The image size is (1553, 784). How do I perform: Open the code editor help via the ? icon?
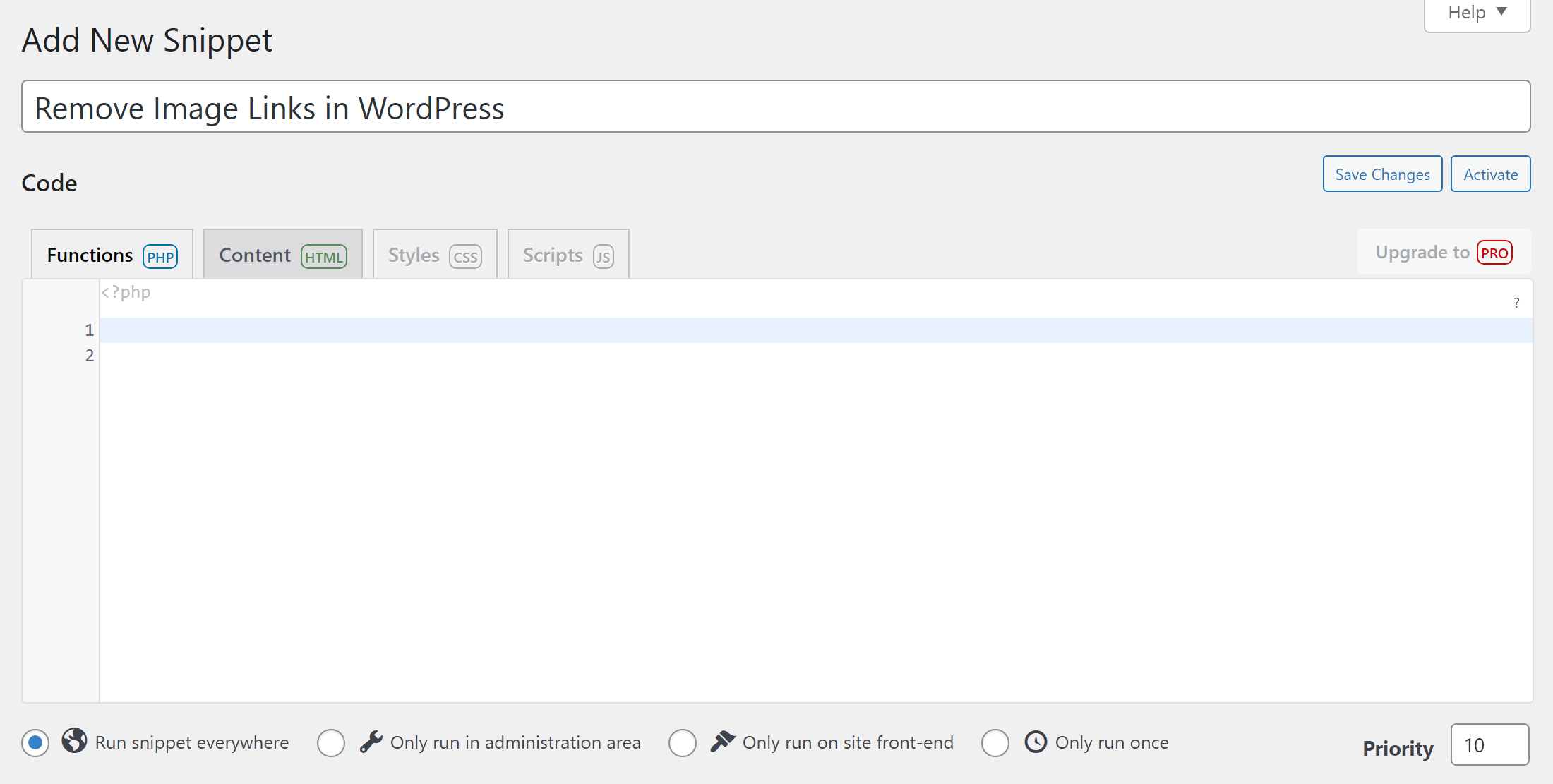click(x=1516, y=302)
